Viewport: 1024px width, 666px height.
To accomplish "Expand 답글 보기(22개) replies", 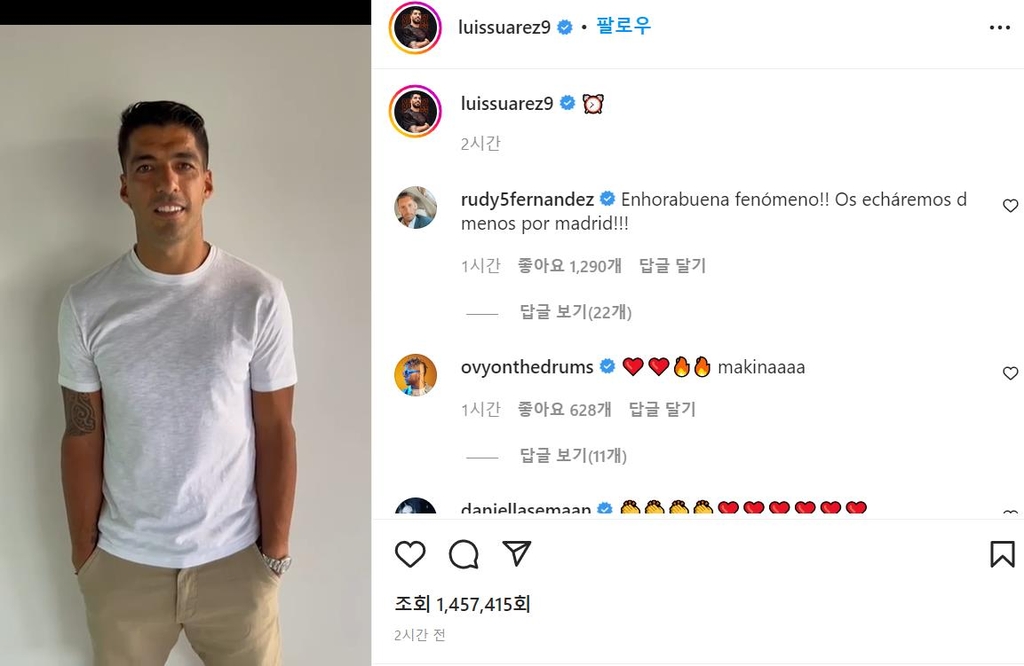I will point(575,312).
